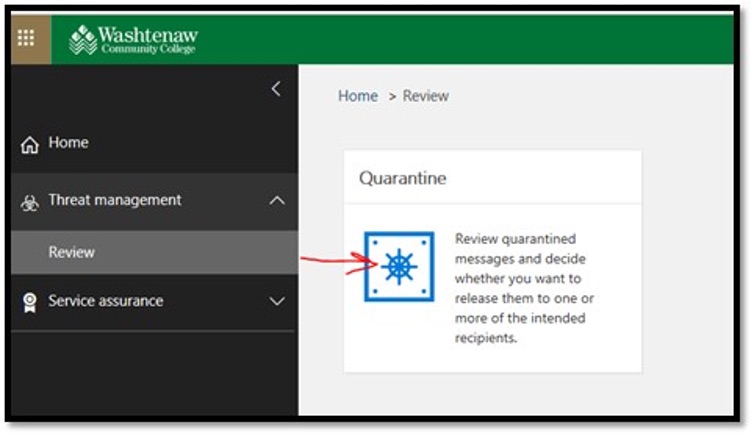The image size is (754, 437).
Task: Select Service assurance in the sidebar
Action: [x=154, y=301]
